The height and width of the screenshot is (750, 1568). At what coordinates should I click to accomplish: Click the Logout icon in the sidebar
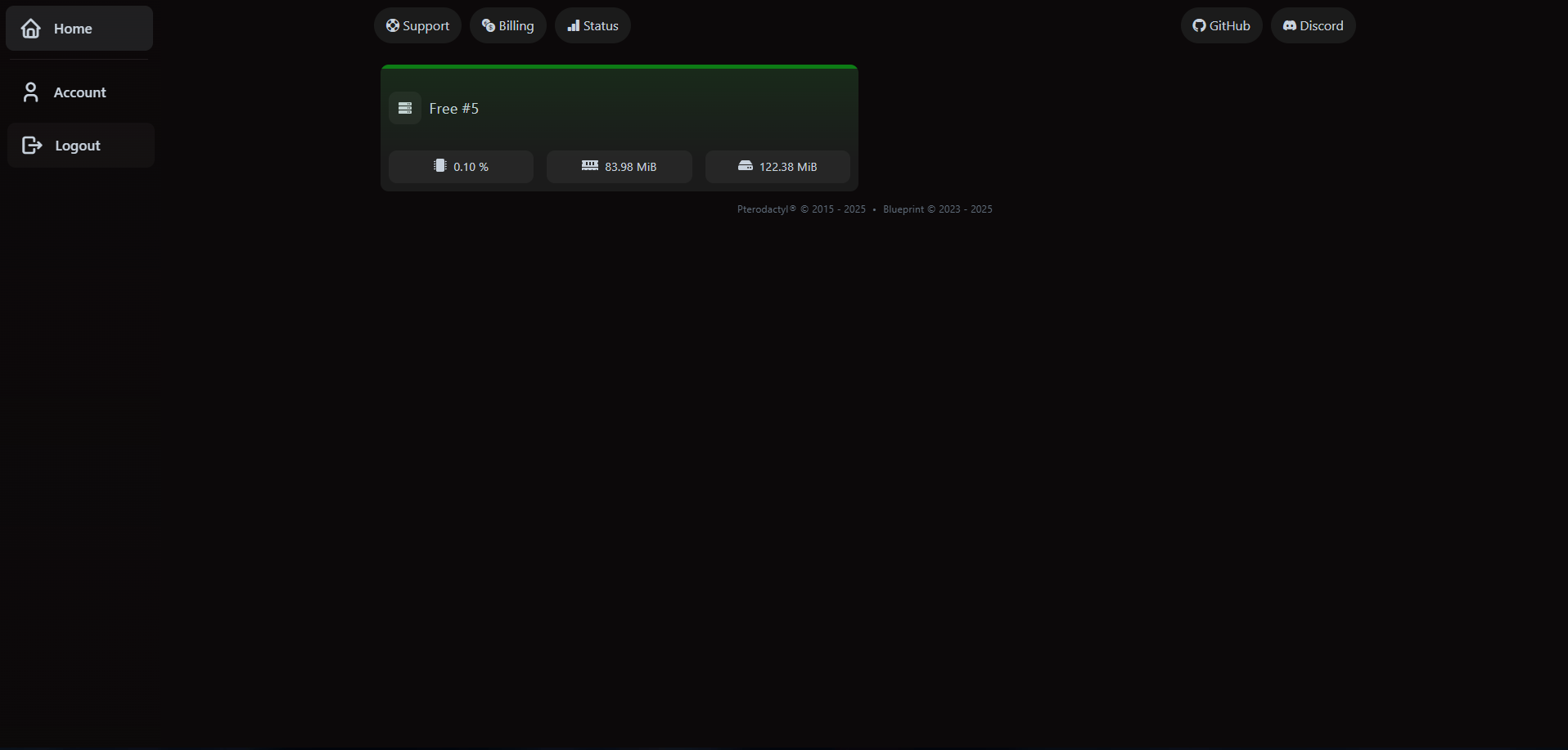31,145
